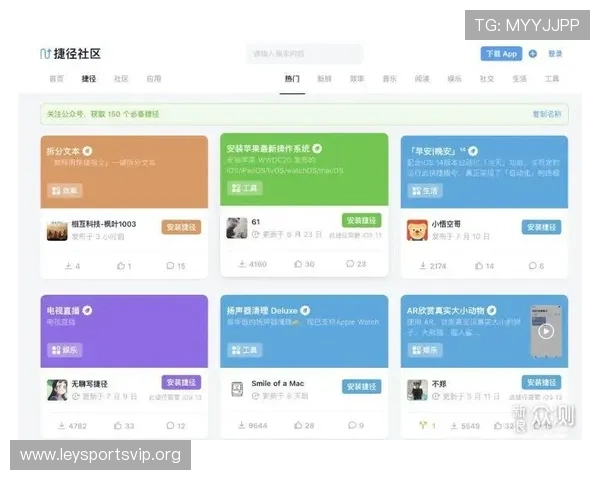Image resolution: width=600 pixels, height=480 pixels.
Task: Click avatar of author 不郑
Action: pos(417,390)
